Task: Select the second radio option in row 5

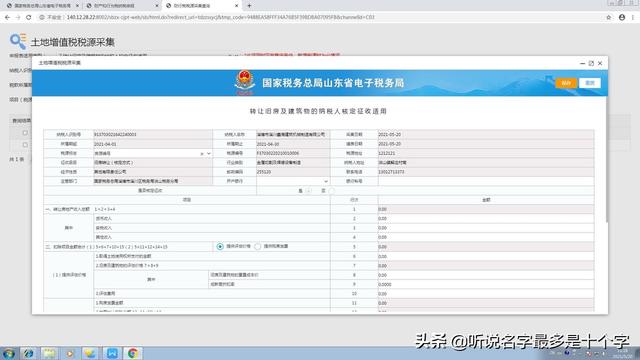Action: (258, 247)
